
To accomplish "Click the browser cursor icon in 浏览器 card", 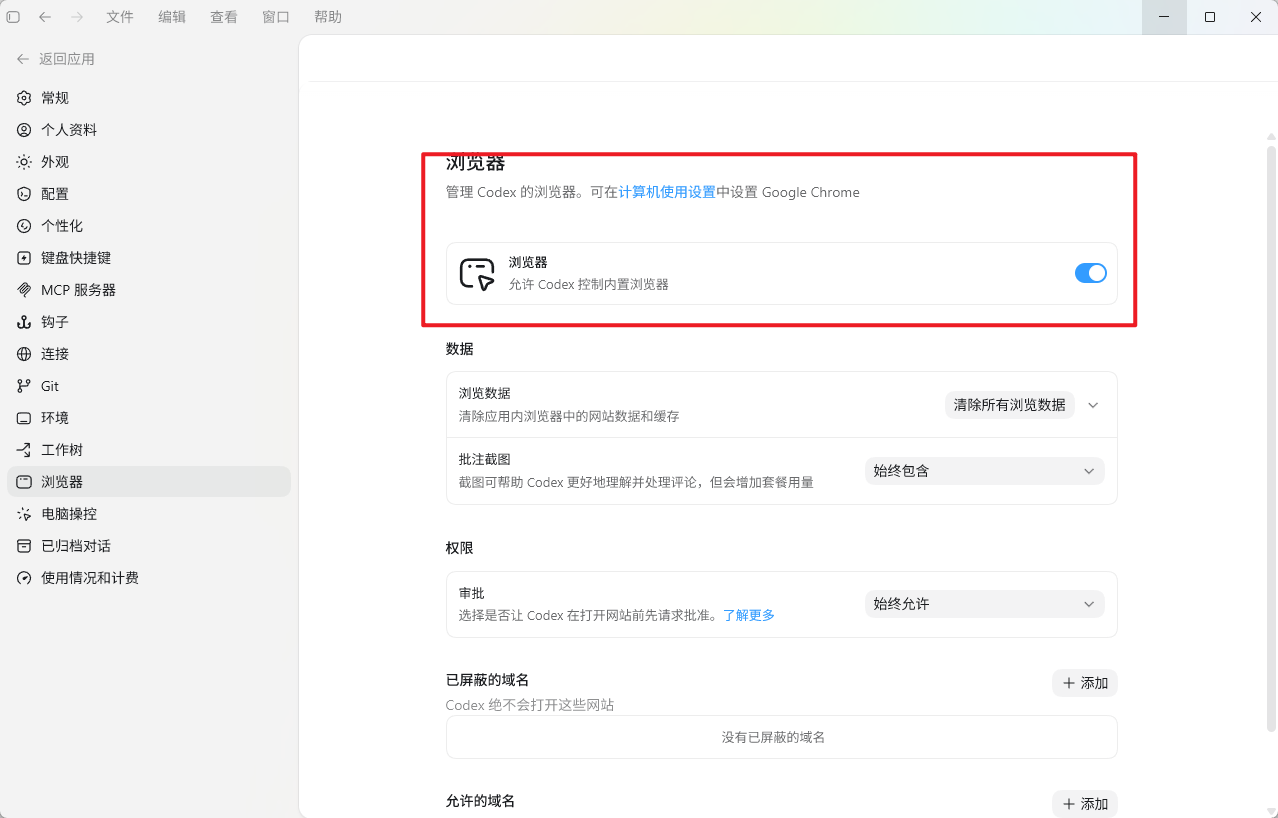I will click(x=477, y=274).
